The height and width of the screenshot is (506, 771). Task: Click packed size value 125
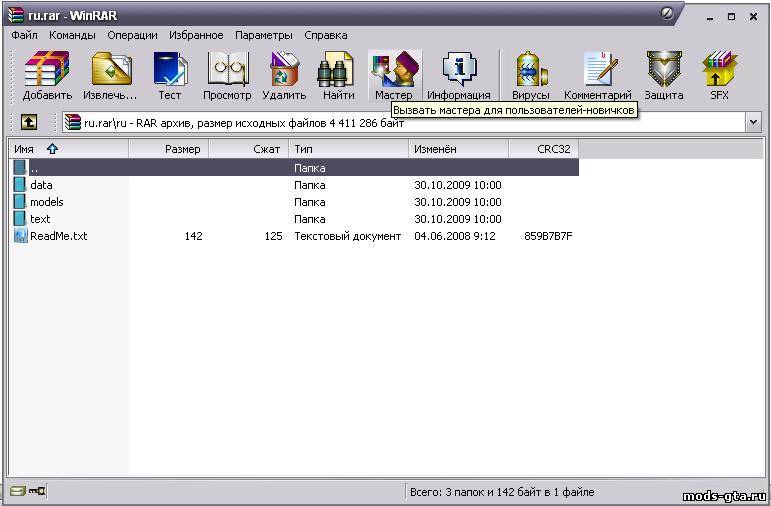point(273,236)
